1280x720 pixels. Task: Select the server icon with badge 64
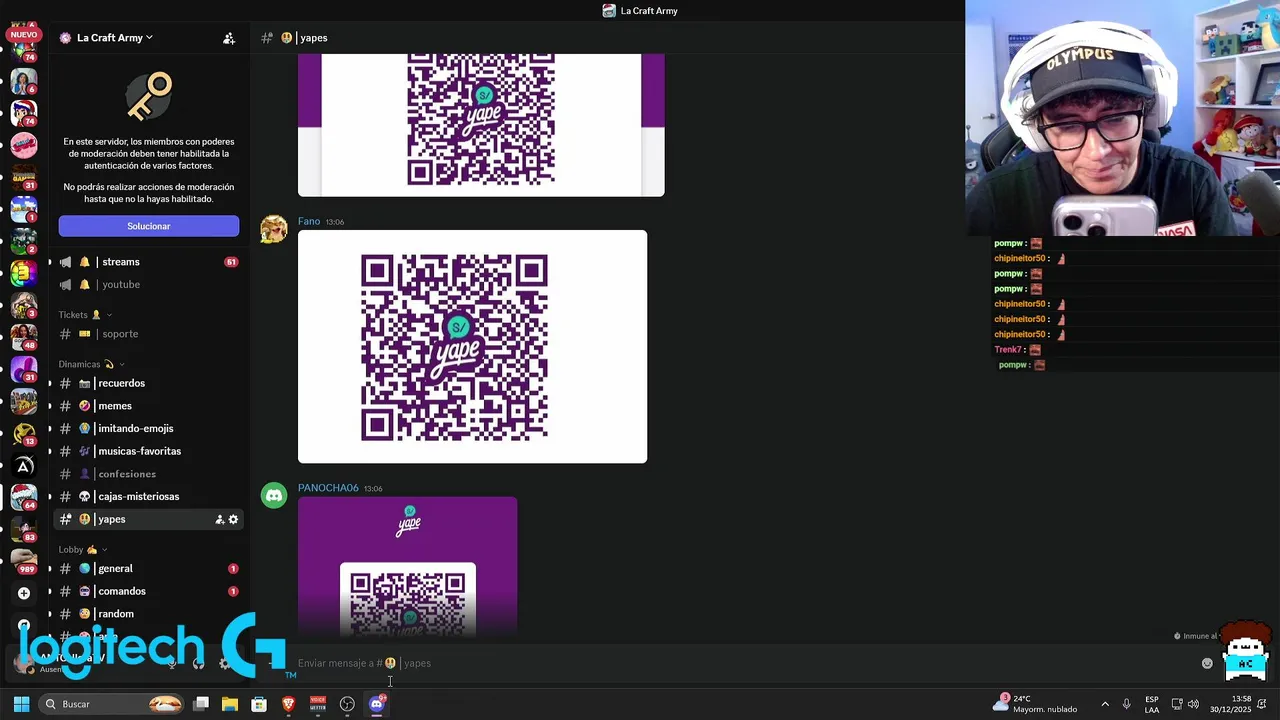click(x=24, y=497)
